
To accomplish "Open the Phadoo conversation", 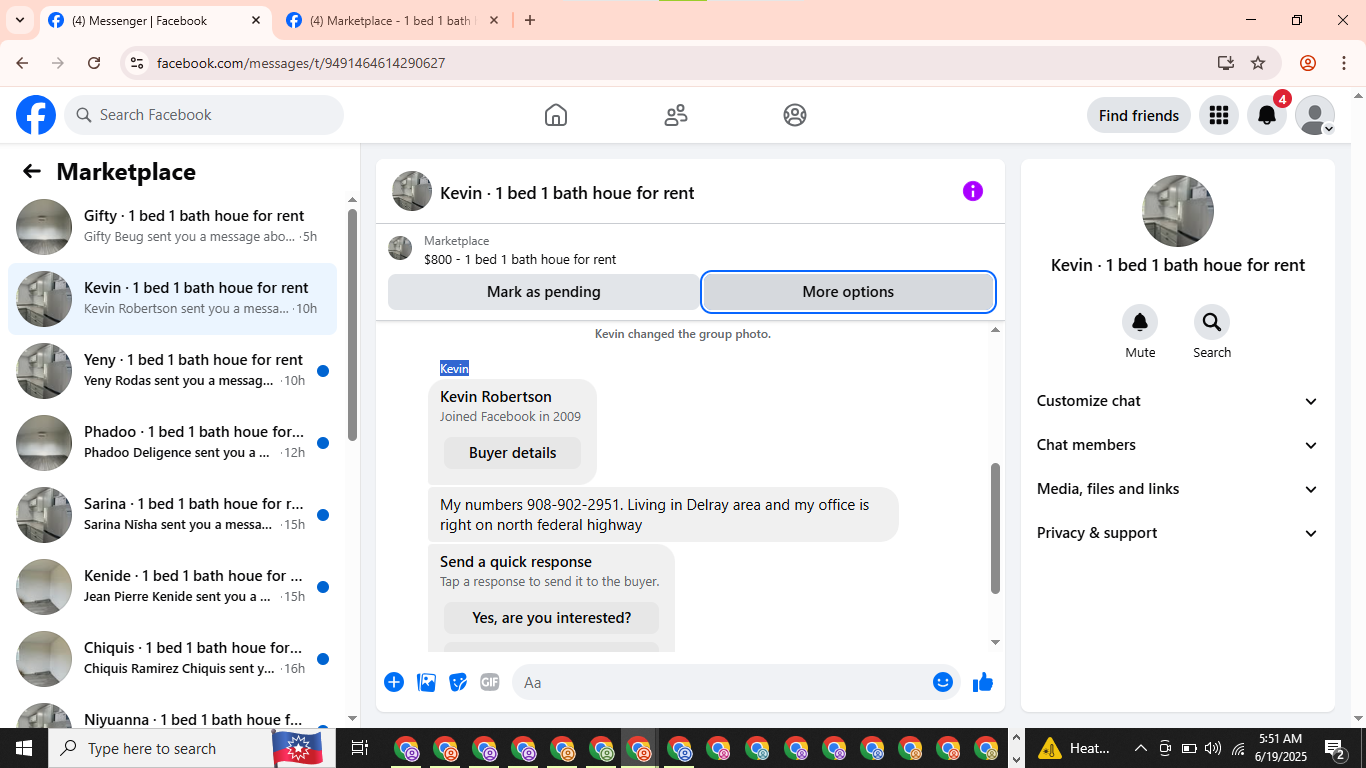I will pyautogui.click(x=172, y=443).
